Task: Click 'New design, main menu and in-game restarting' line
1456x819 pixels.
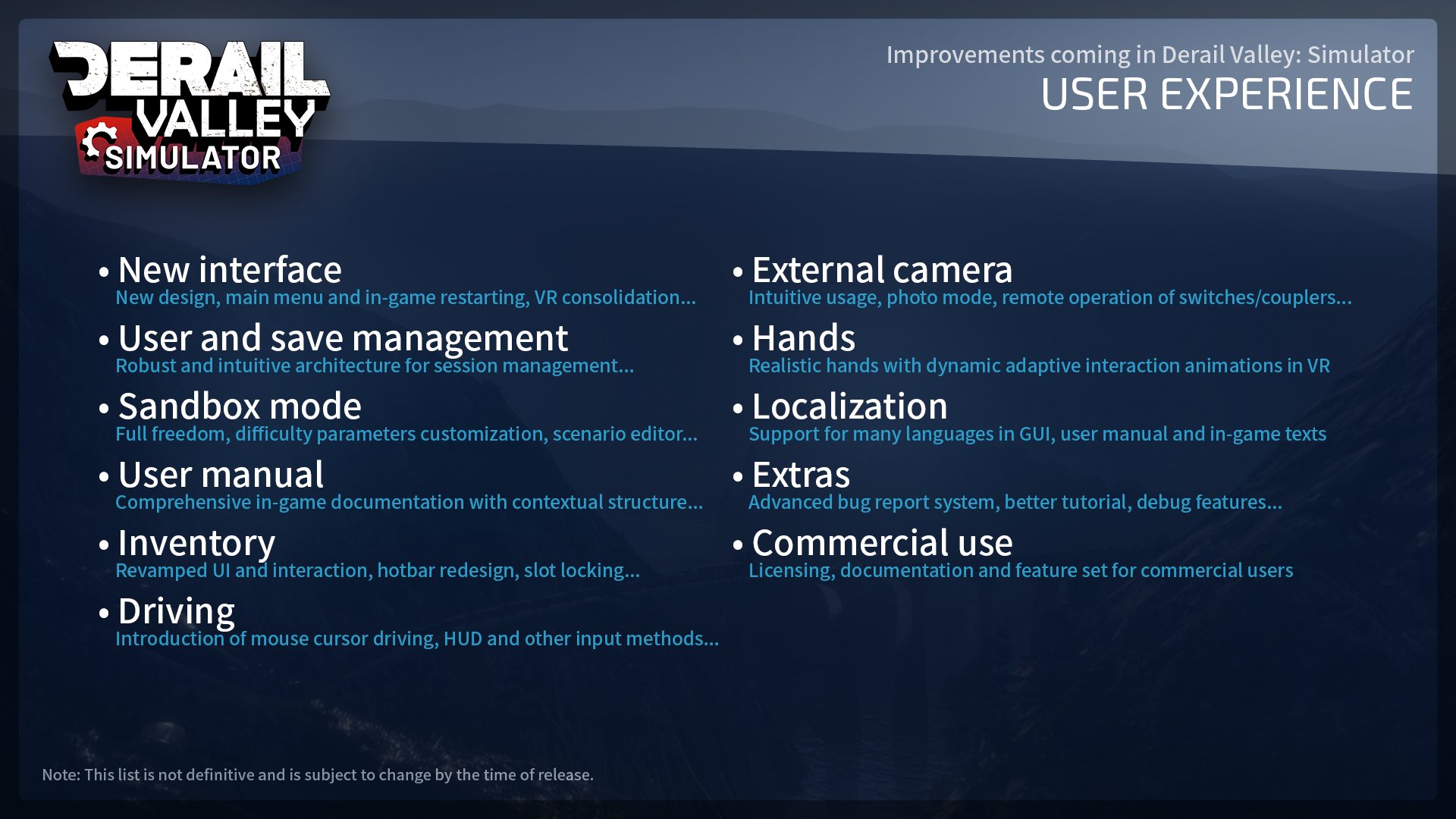Action: point(406,297)
